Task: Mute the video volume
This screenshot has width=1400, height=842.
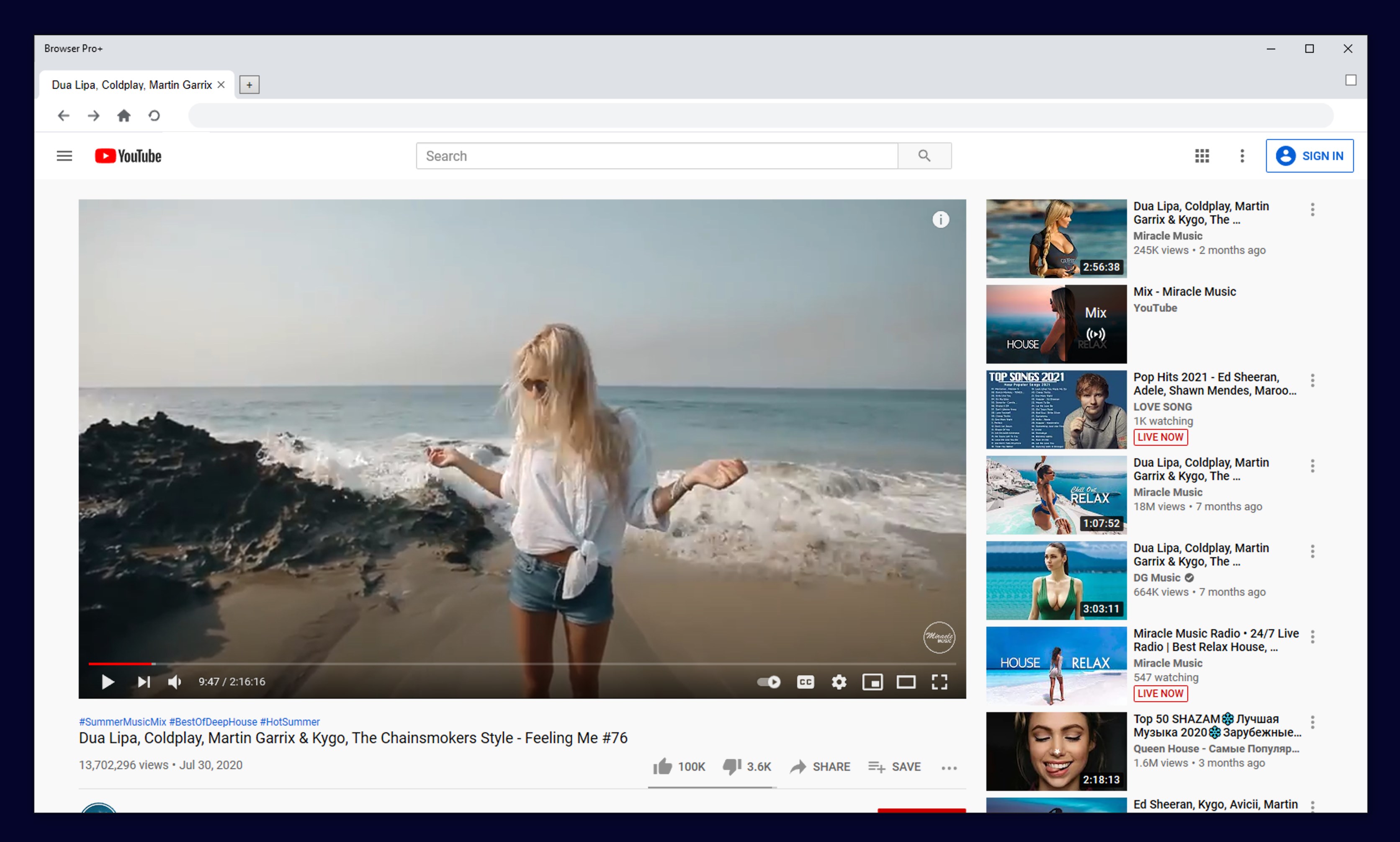Action: tap(175, 682)
